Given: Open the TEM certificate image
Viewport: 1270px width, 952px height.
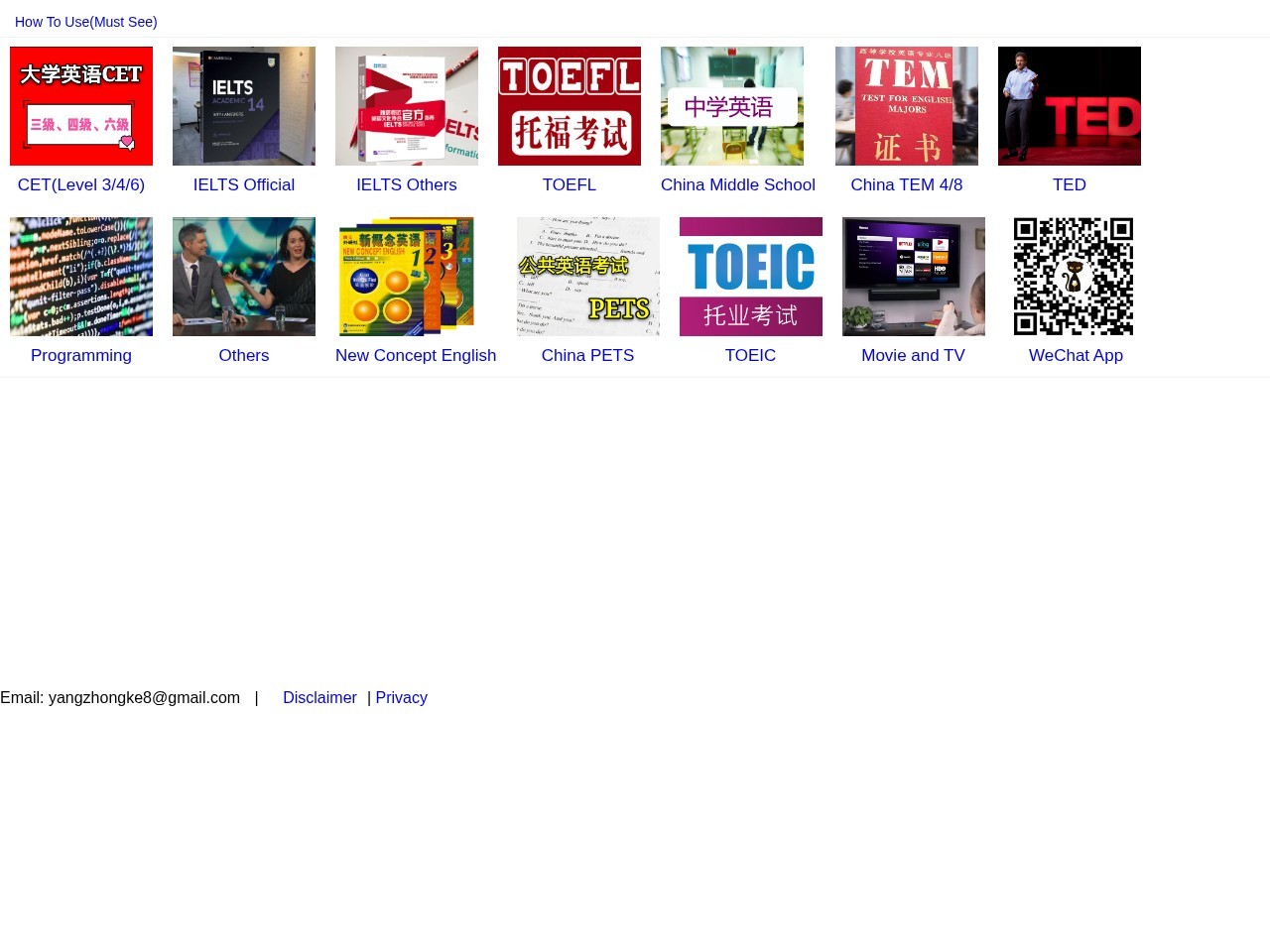Looking at the screenshot, I should pyautogui.click(x=907, y=106).
